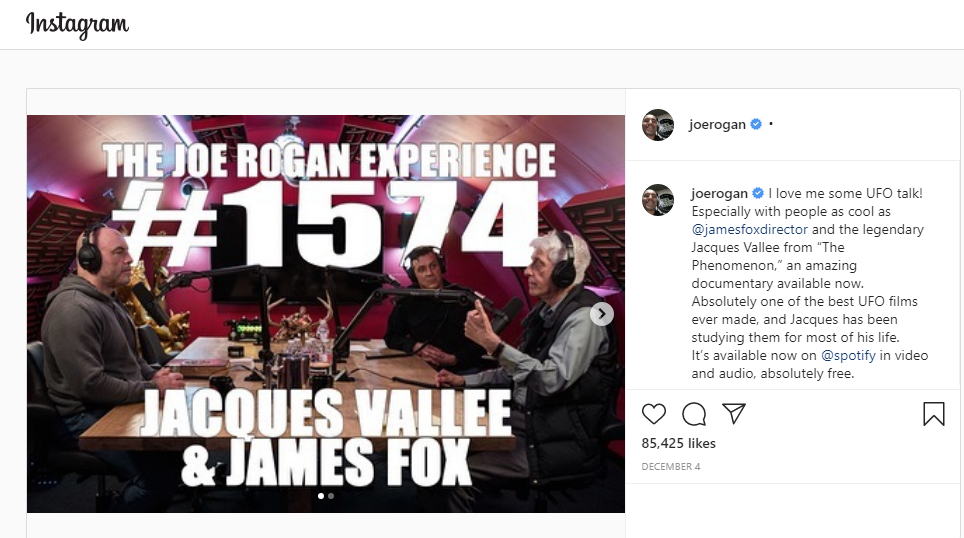
Task: Click the JRE #1574 episode image
Action: pyautogui.click(x=326, y=314)
